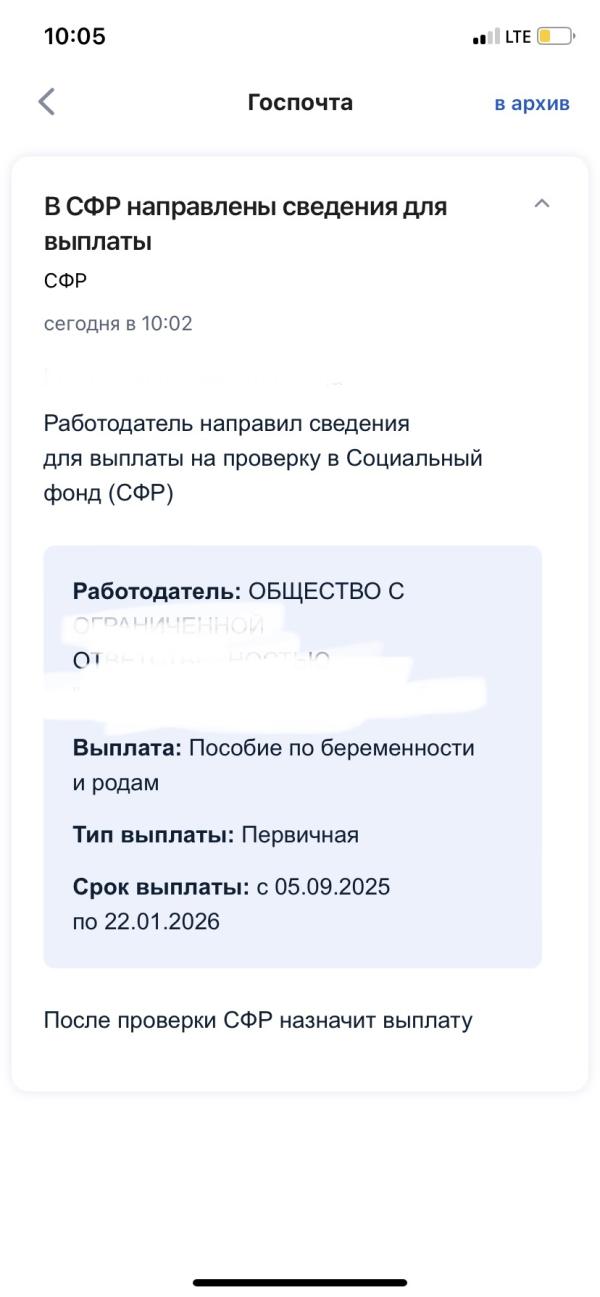The height and width of the screenshot is (1297, 600).
Task: Tap «Пособие по беременности» benefit text
Action: [331, 748]
